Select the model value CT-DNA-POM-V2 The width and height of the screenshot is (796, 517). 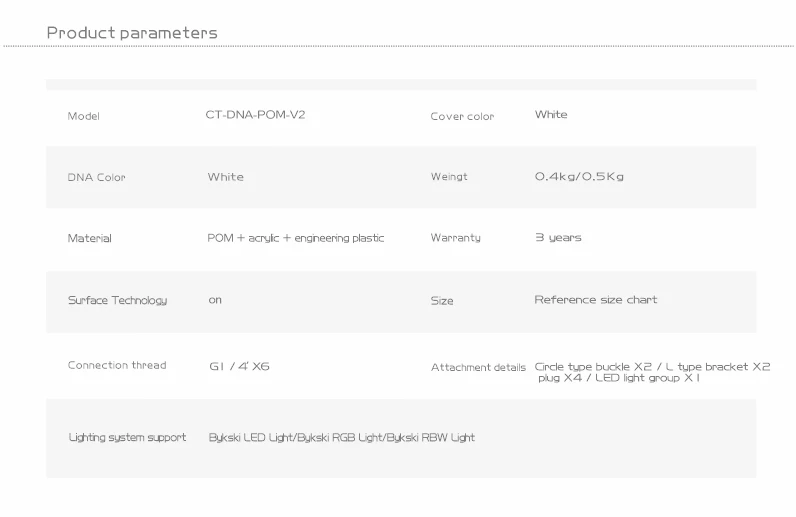pyautogui.click(x=255, y=115)
